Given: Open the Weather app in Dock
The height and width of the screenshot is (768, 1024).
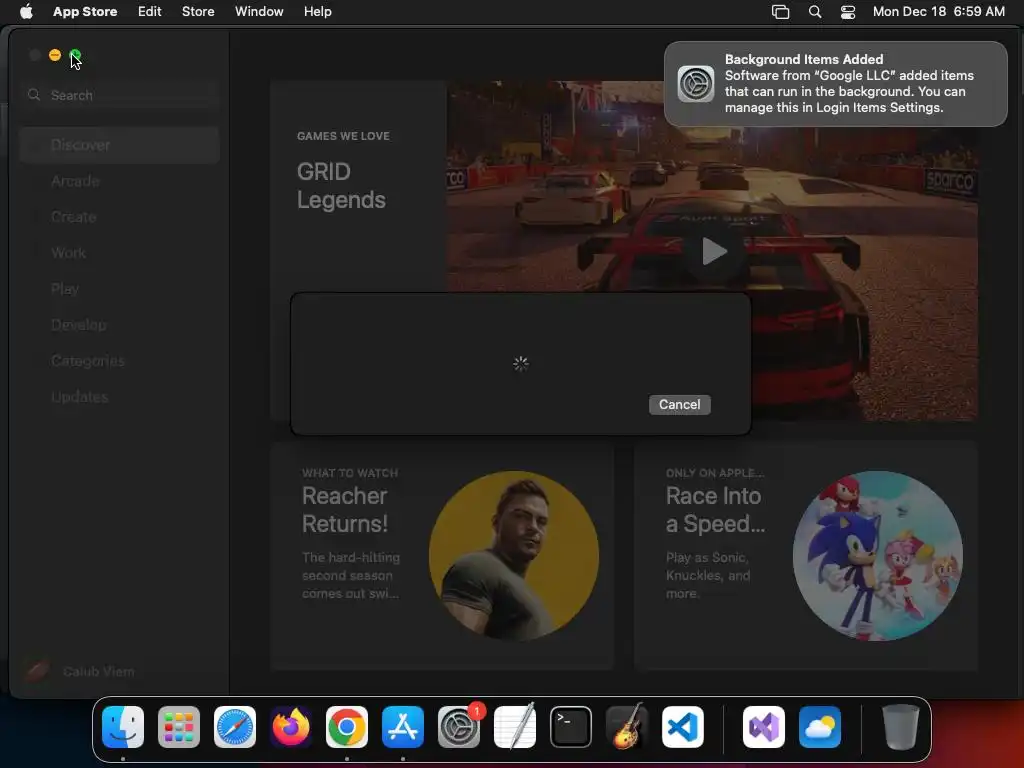Looking at the screenshot, I should pyautogui.click(x=820, y=727).
